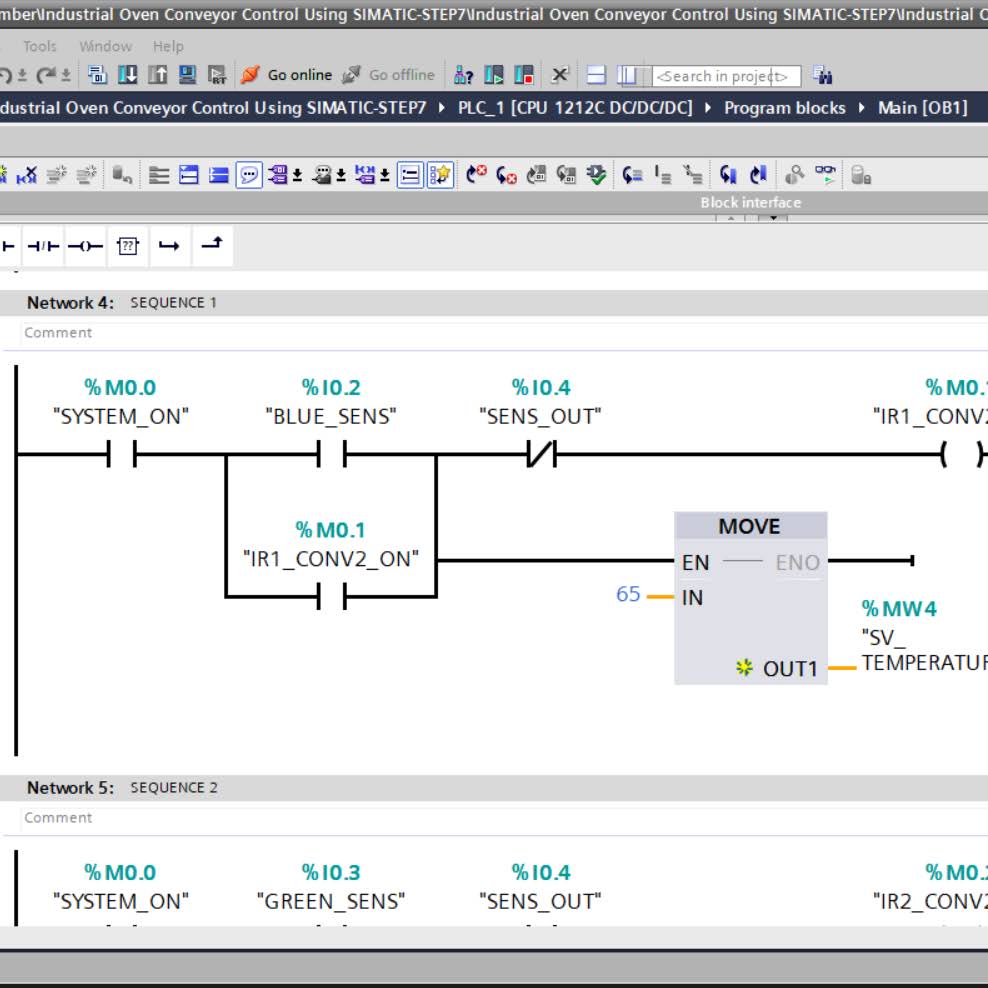Click the Compile toolbar icon
The image size is (988, 988).
coord(97,75)
